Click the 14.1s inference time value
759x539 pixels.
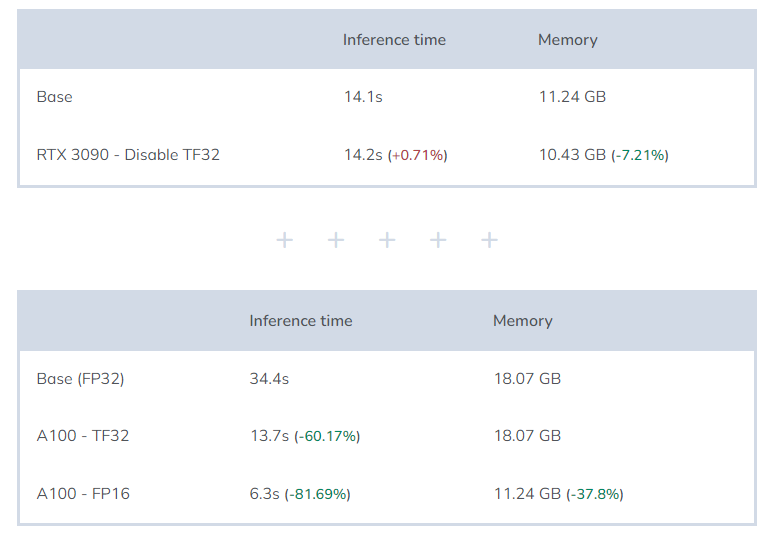pos(363,97)
